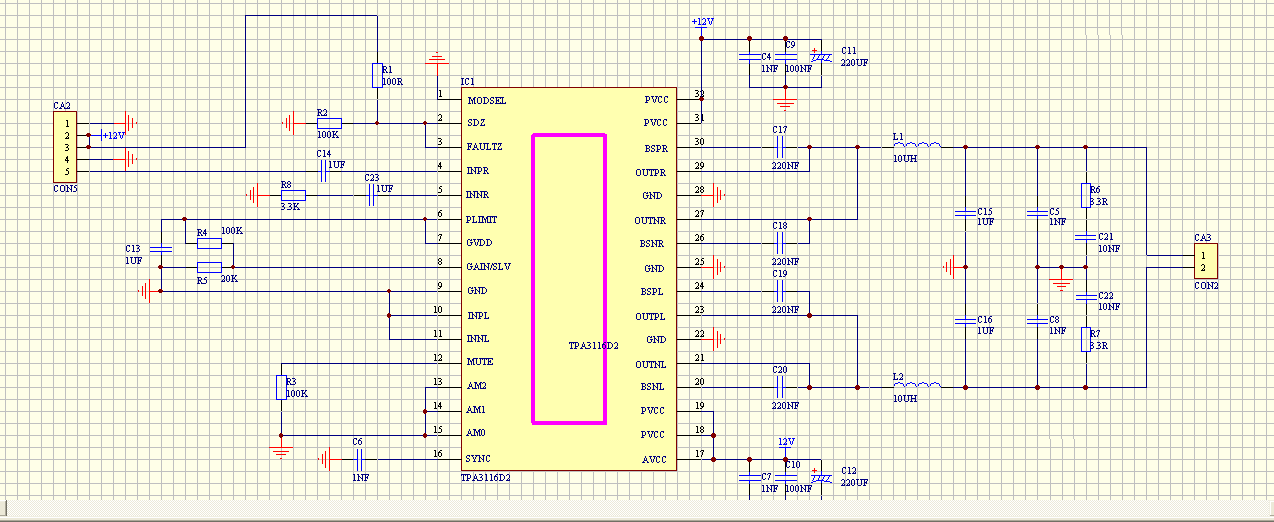Select connector CA2 CON5 body

pos(65,147)
